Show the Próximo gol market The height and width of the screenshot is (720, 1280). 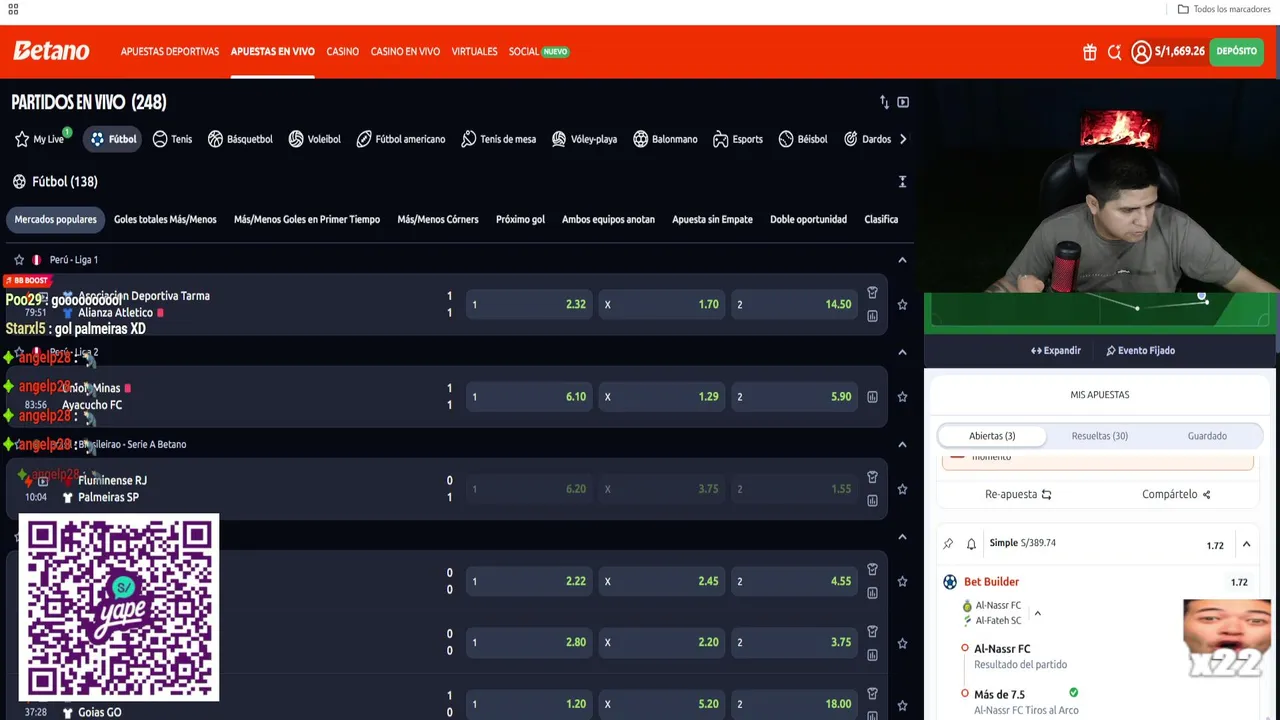pyautogui.click(x=520, y=220)
